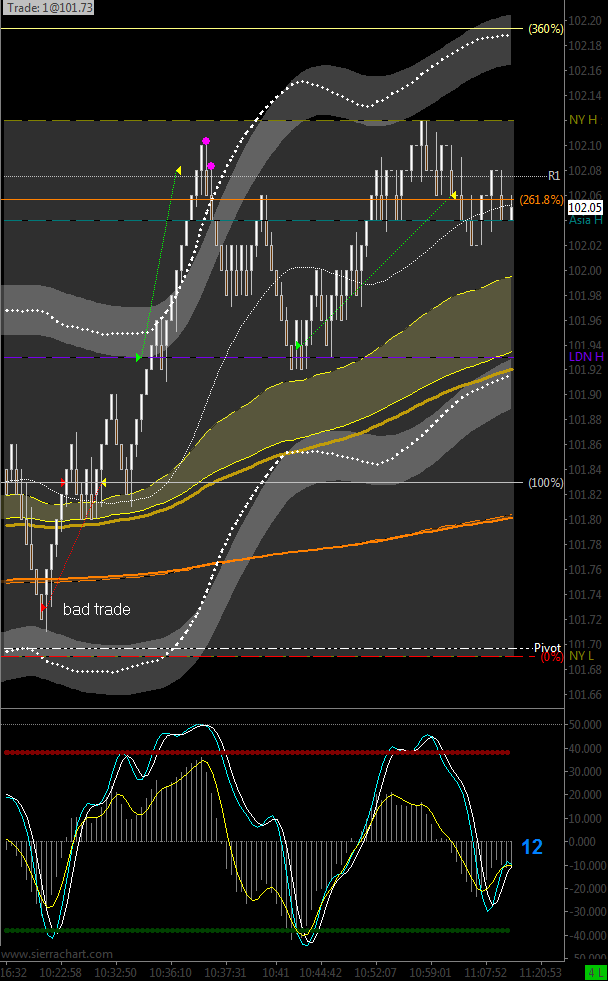Image resolution: width=608 pixels, height=981 pixels.
Task: Click the 10:37:31 time axis label
Action: point(226,973)
